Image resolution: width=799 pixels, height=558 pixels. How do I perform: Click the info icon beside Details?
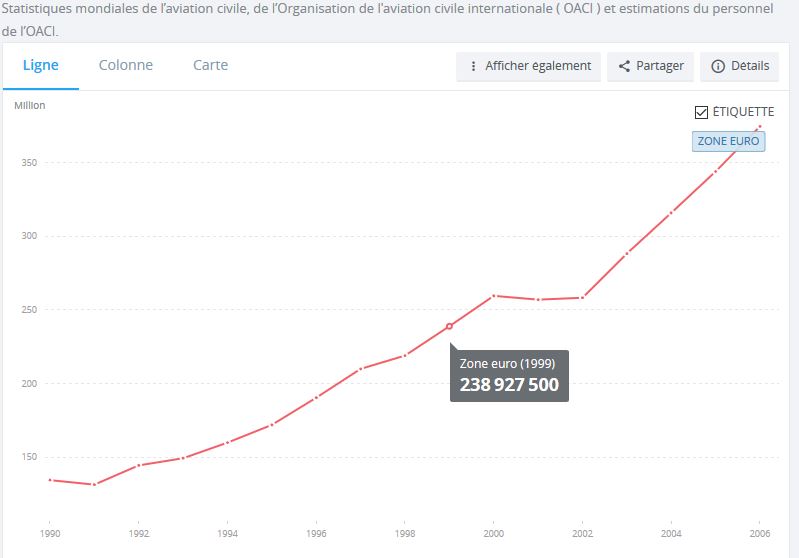click(717, 66)
